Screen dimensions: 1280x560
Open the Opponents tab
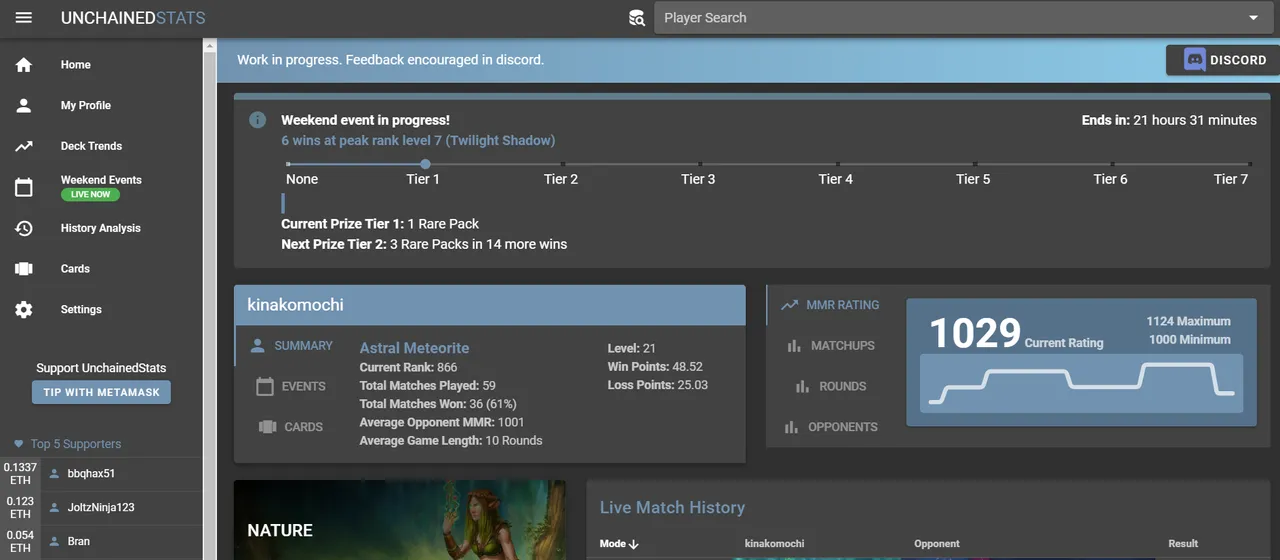[x=831, y=427]
